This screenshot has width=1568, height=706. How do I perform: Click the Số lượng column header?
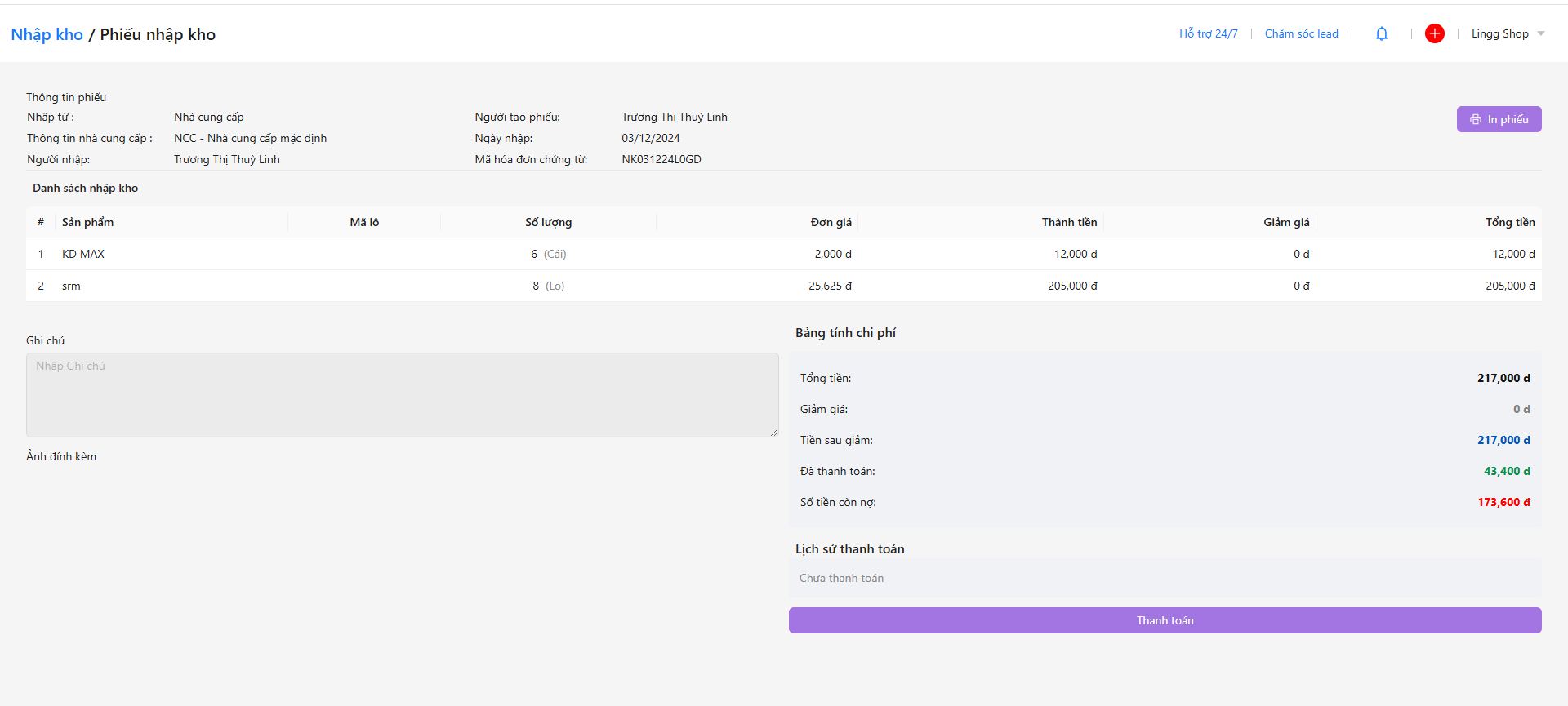click(x=549, y=222)
